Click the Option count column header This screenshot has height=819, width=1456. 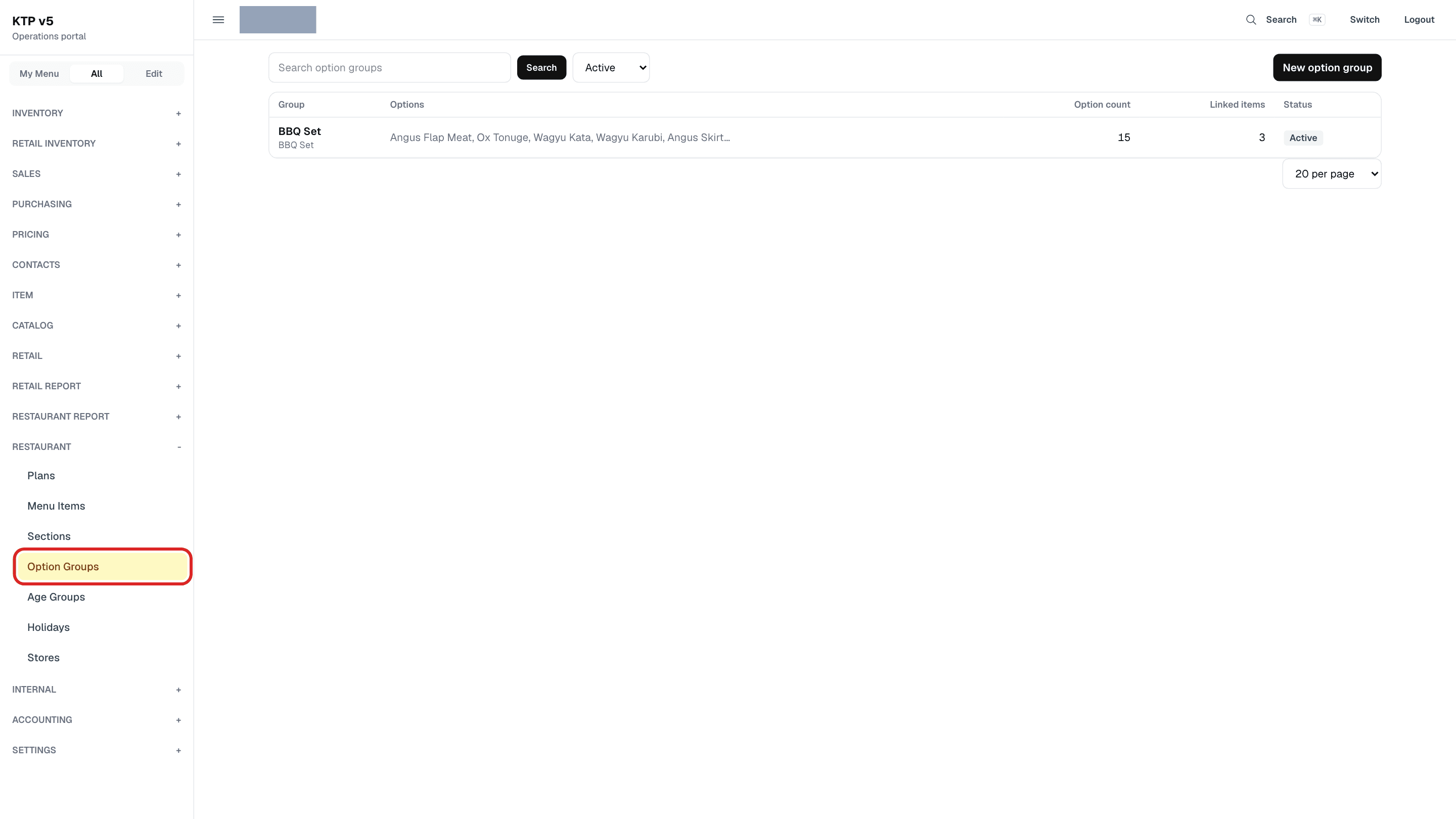1102,105
